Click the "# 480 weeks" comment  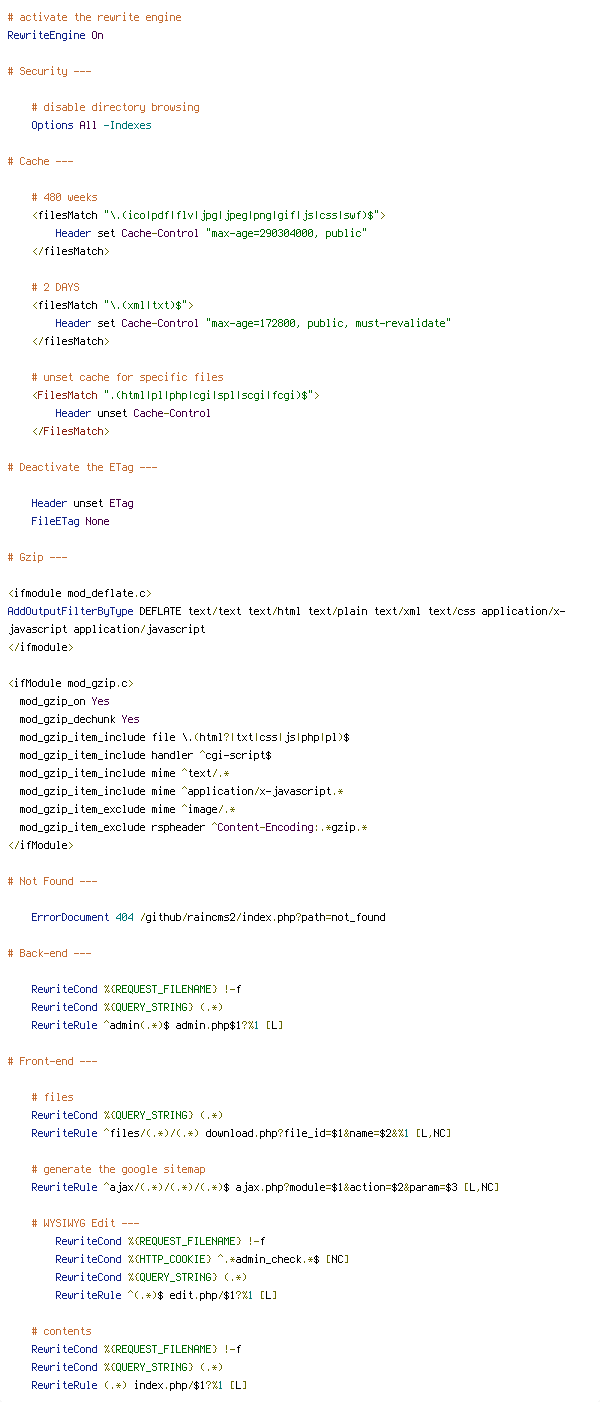[64, 197]
